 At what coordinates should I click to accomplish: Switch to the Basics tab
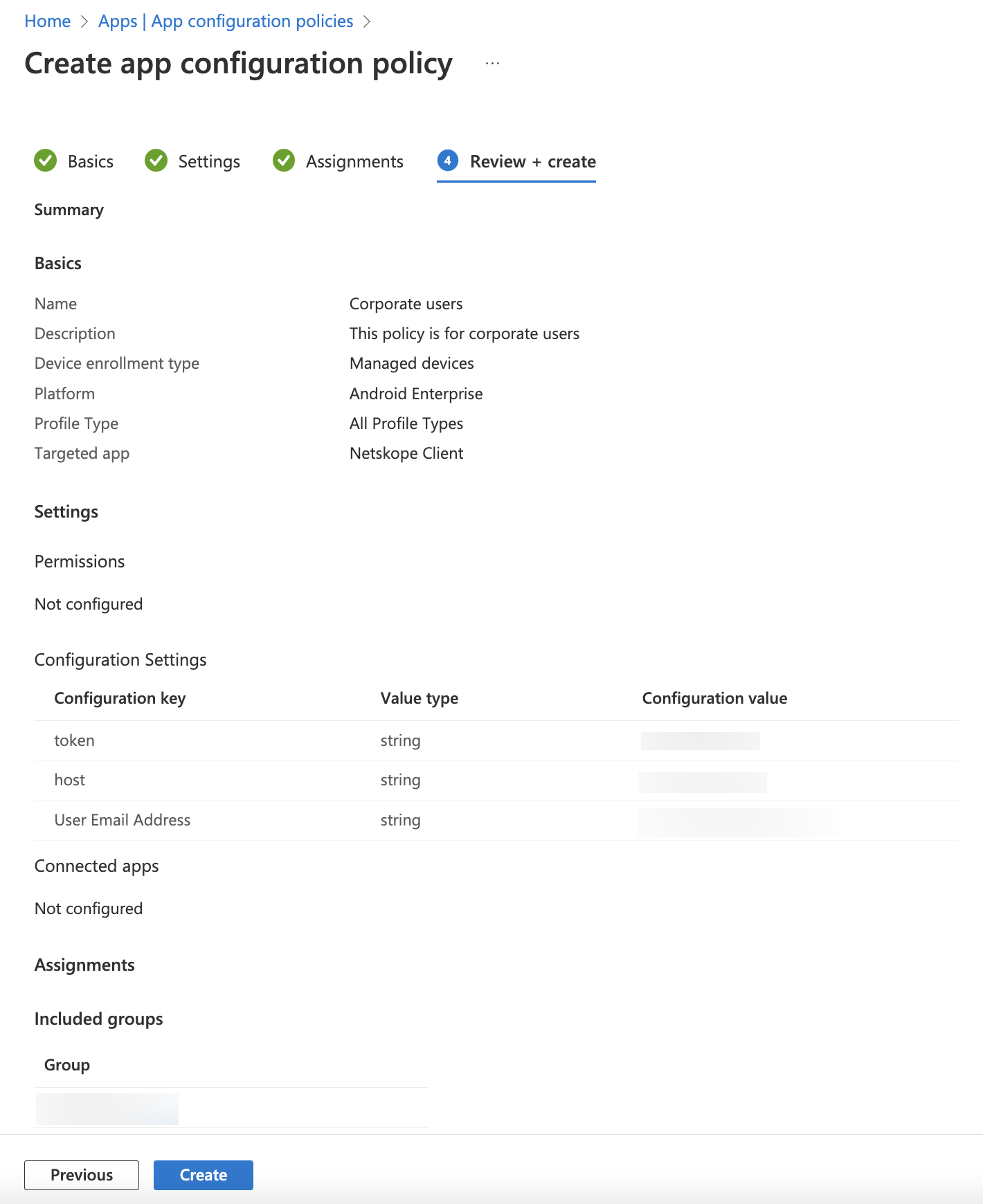coord(90,161)
